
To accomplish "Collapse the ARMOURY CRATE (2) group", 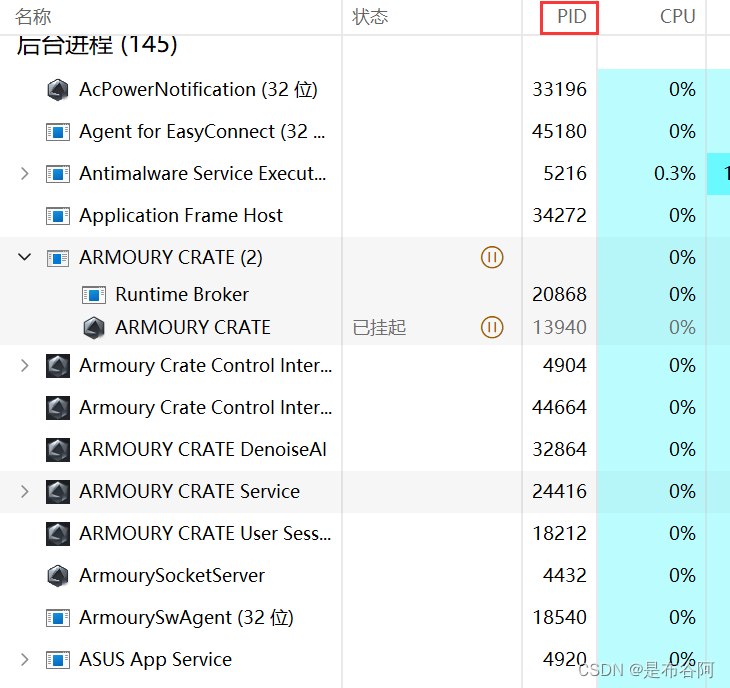I will pyautogui.click(x=25, y=256).
